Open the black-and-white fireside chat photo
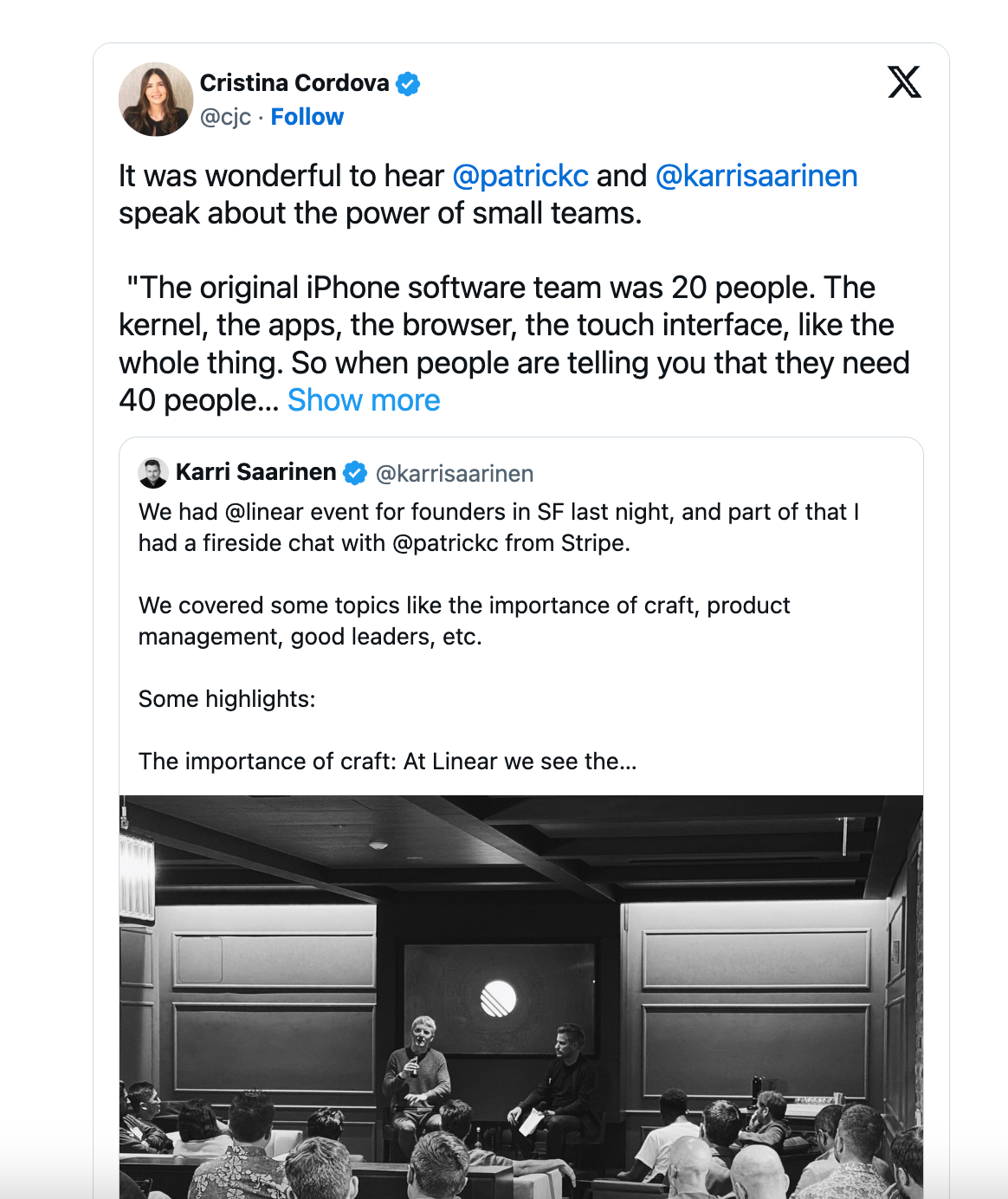 point(521,996)
